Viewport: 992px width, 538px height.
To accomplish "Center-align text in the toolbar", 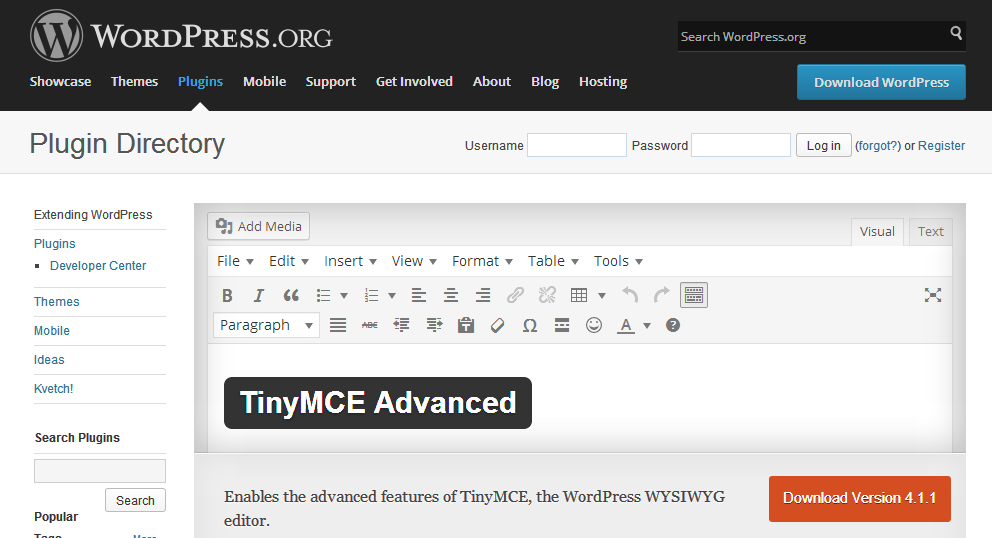I will pos(451,296).
